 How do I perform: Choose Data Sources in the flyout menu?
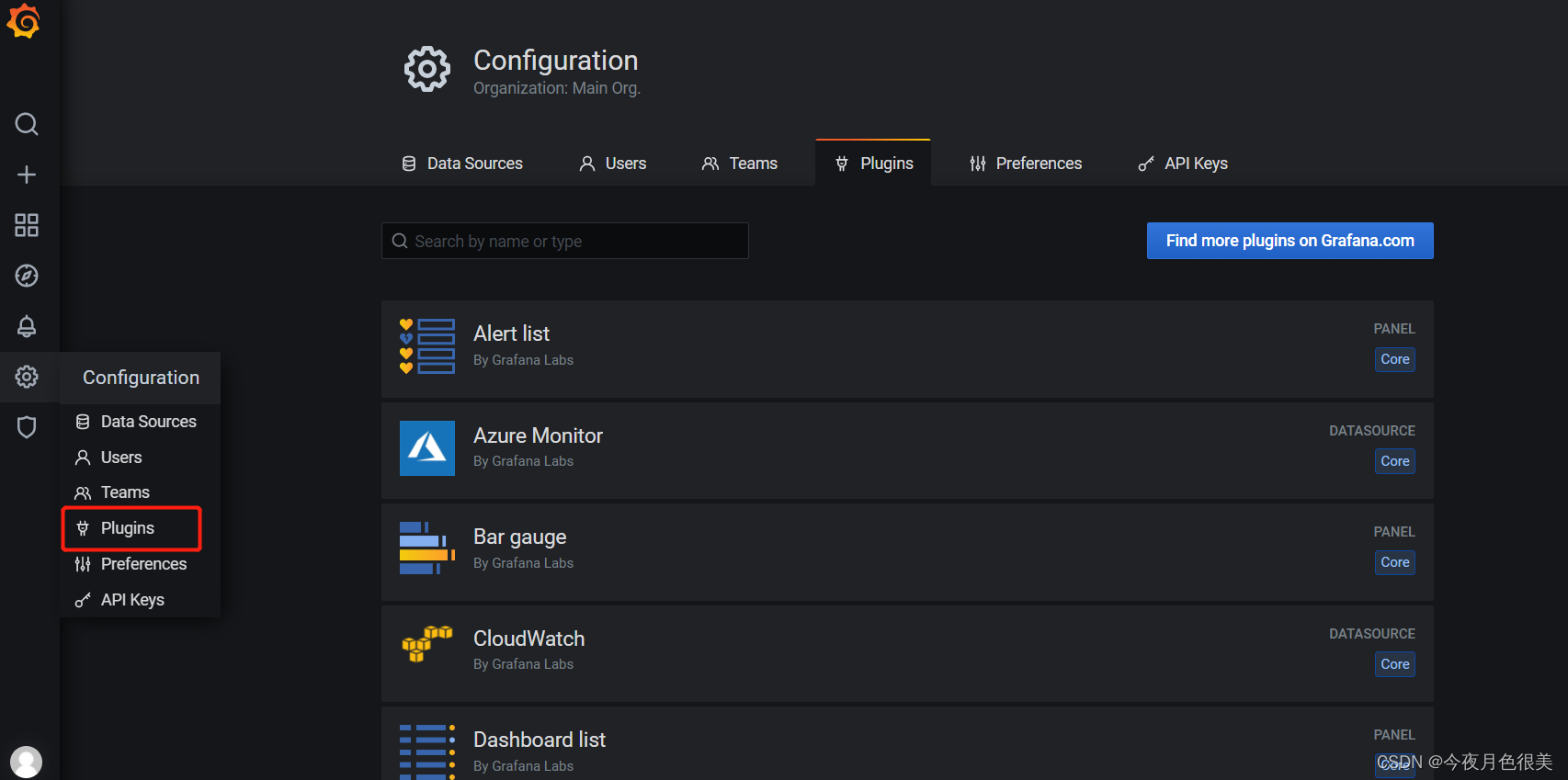point(136,422)
